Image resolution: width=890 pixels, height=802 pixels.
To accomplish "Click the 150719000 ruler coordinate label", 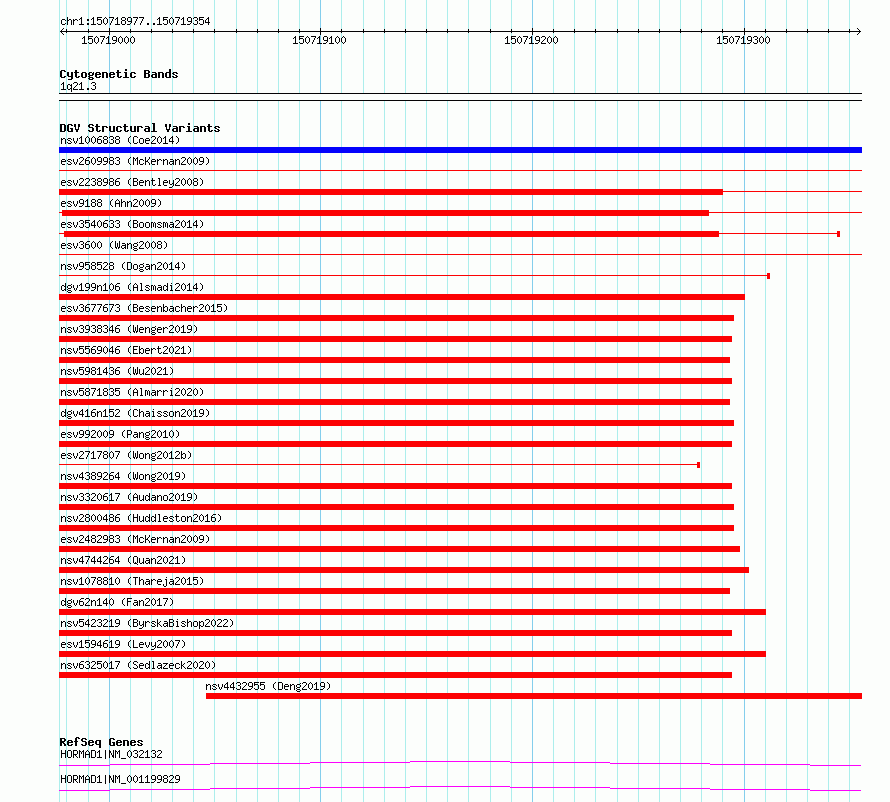I will [108, 40].
